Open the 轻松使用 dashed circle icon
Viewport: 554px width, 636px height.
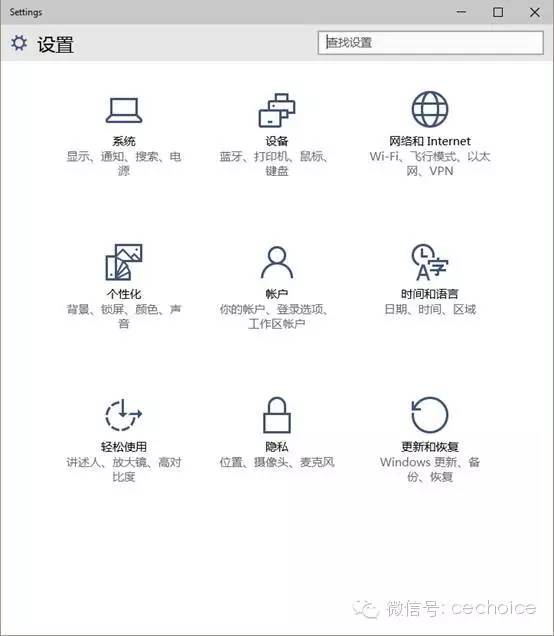pyautogui.click(x=124, y=415)
